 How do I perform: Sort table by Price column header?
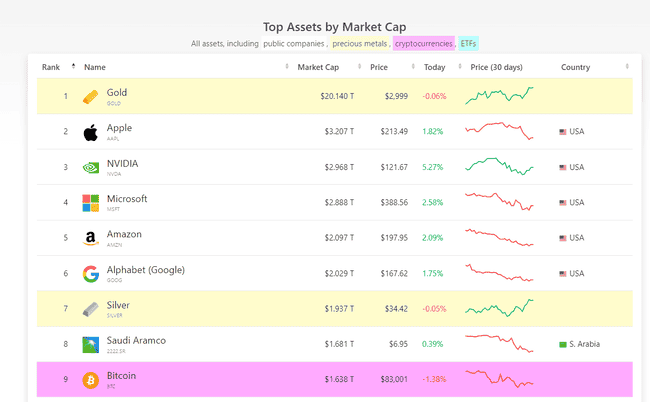coord(378,67)
